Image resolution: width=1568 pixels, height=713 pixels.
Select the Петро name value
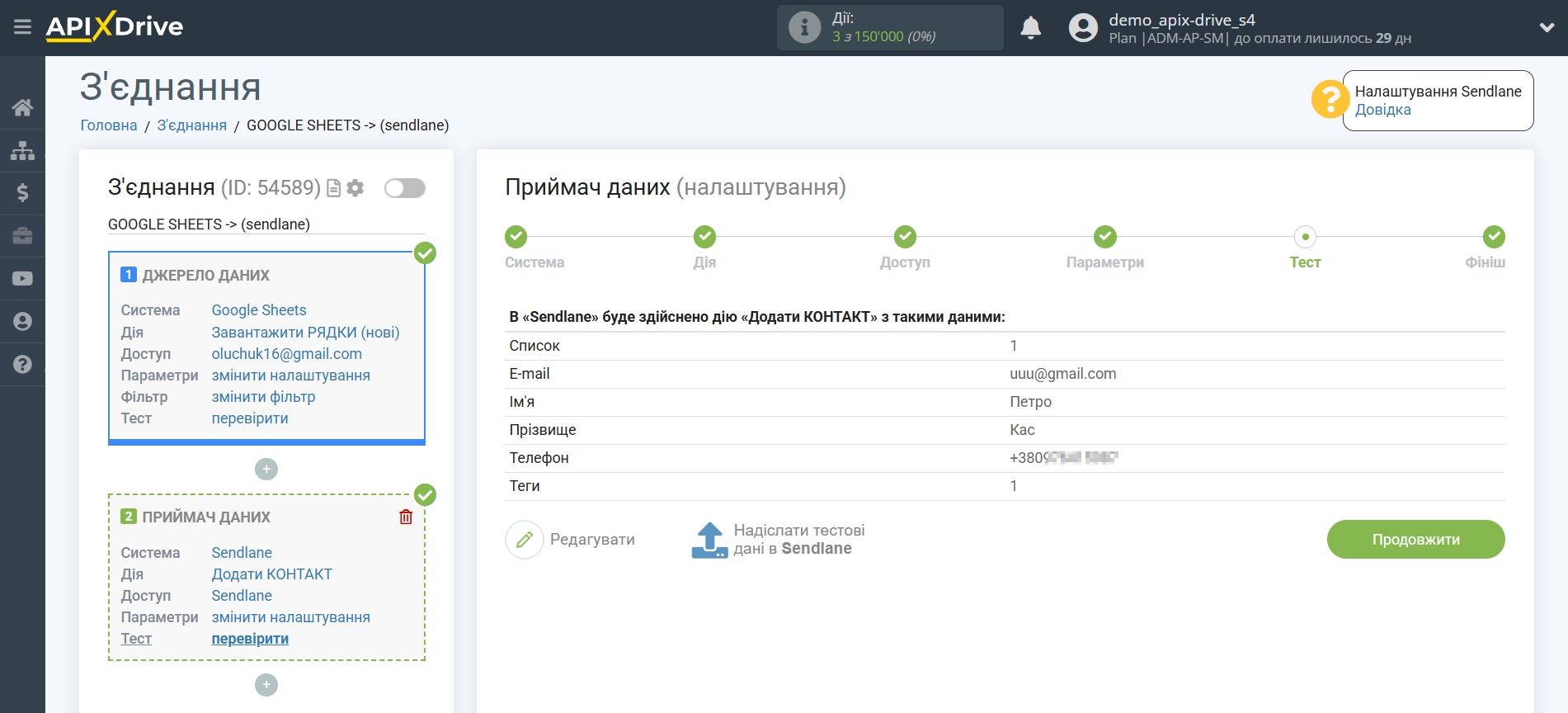click(1030, 402)
